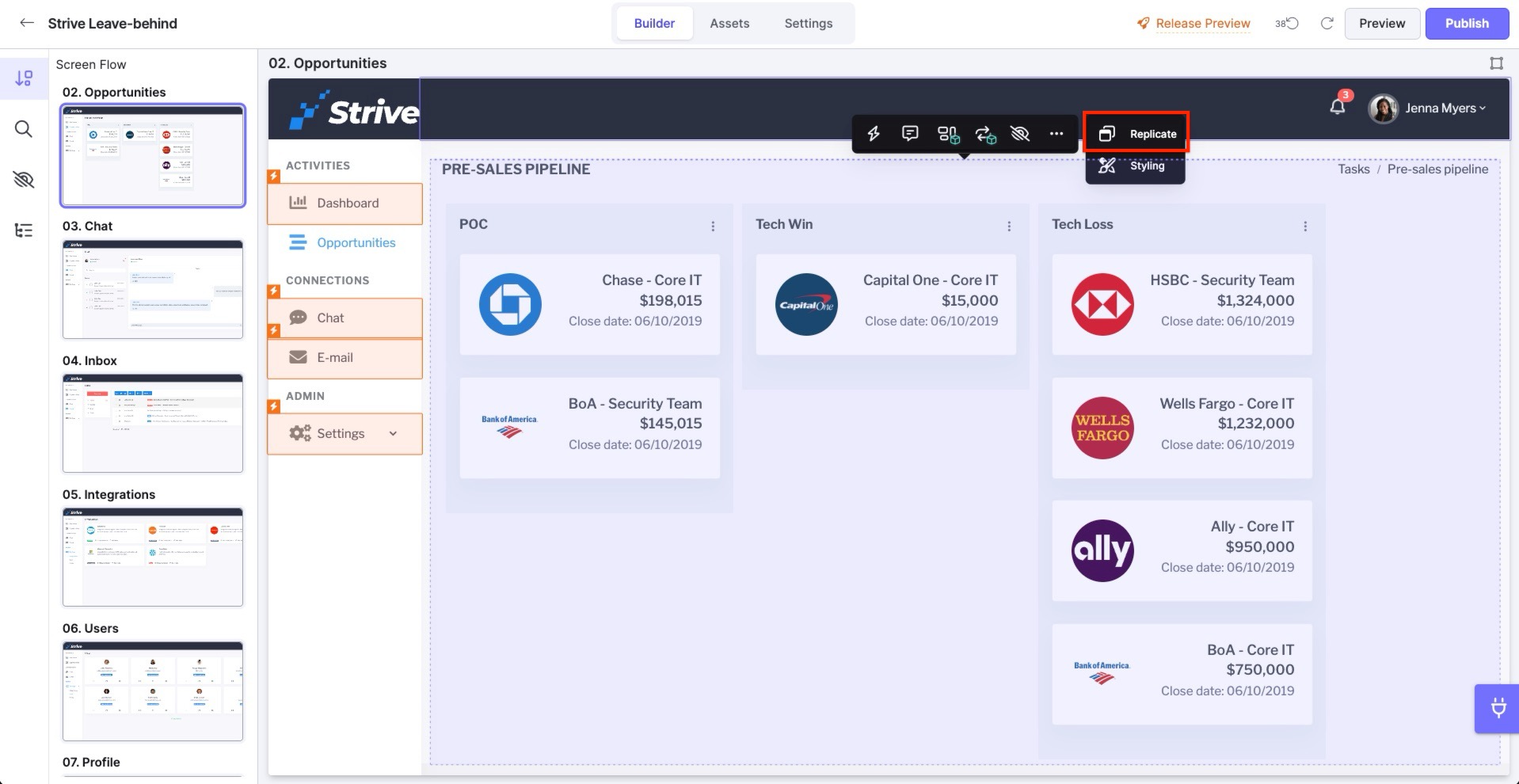The height and width of the screenshot is (784, 1519).
Task: Click the HSBC logo
Action: pos(1102,304)
